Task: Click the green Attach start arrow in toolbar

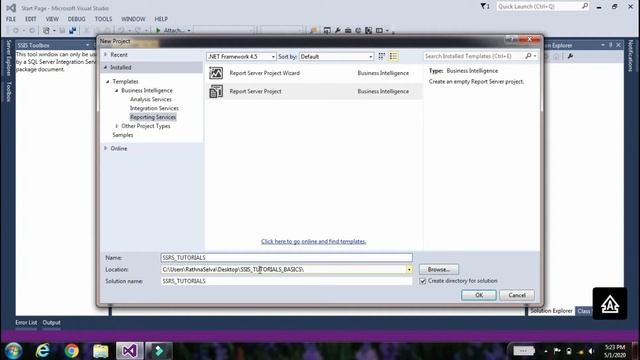Action: tap(158, 30)
